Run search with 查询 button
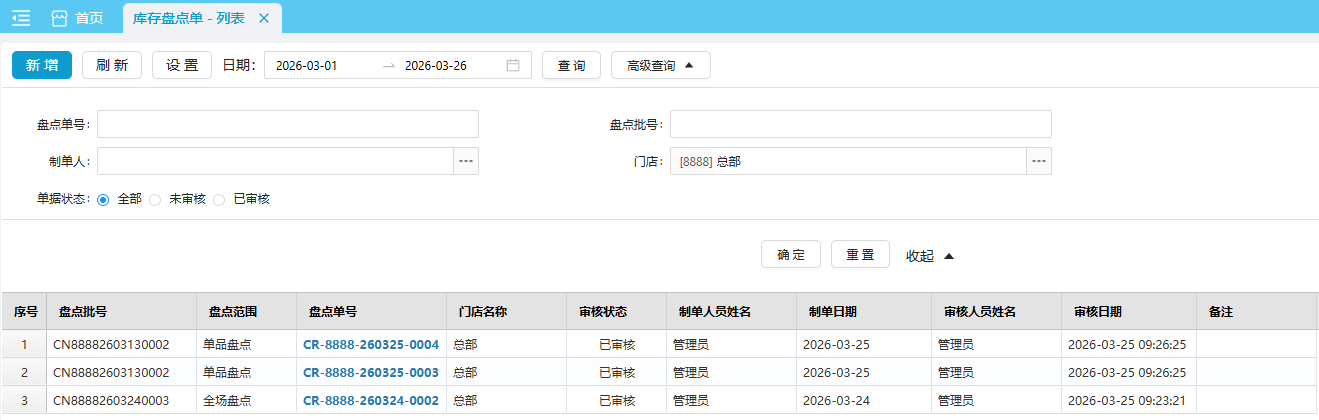This screenshot has width=1319, height=420. coord(571,66)
